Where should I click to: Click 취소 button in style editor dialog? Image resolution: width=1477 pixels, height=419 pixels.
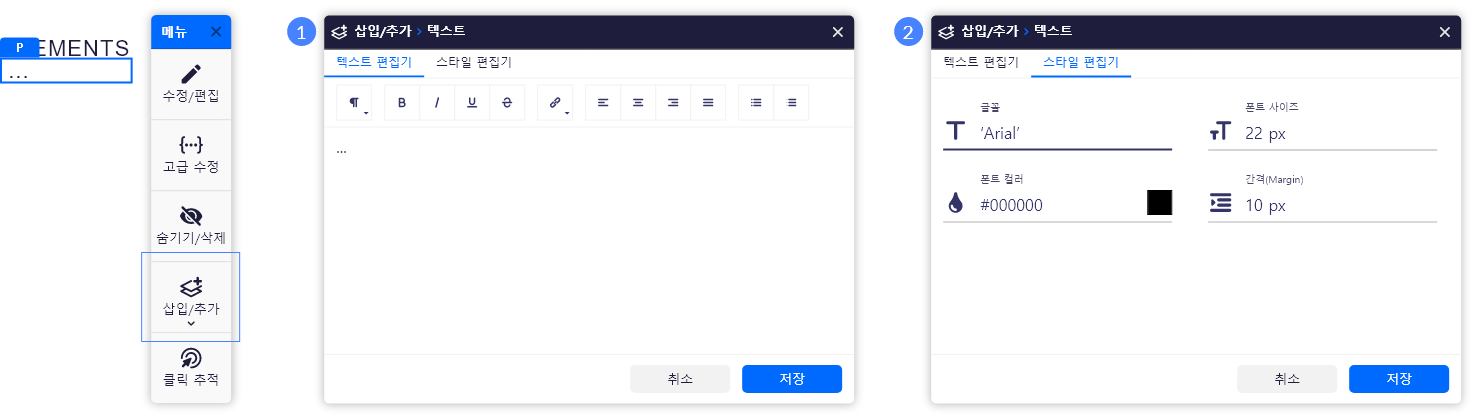[1286, 379]
